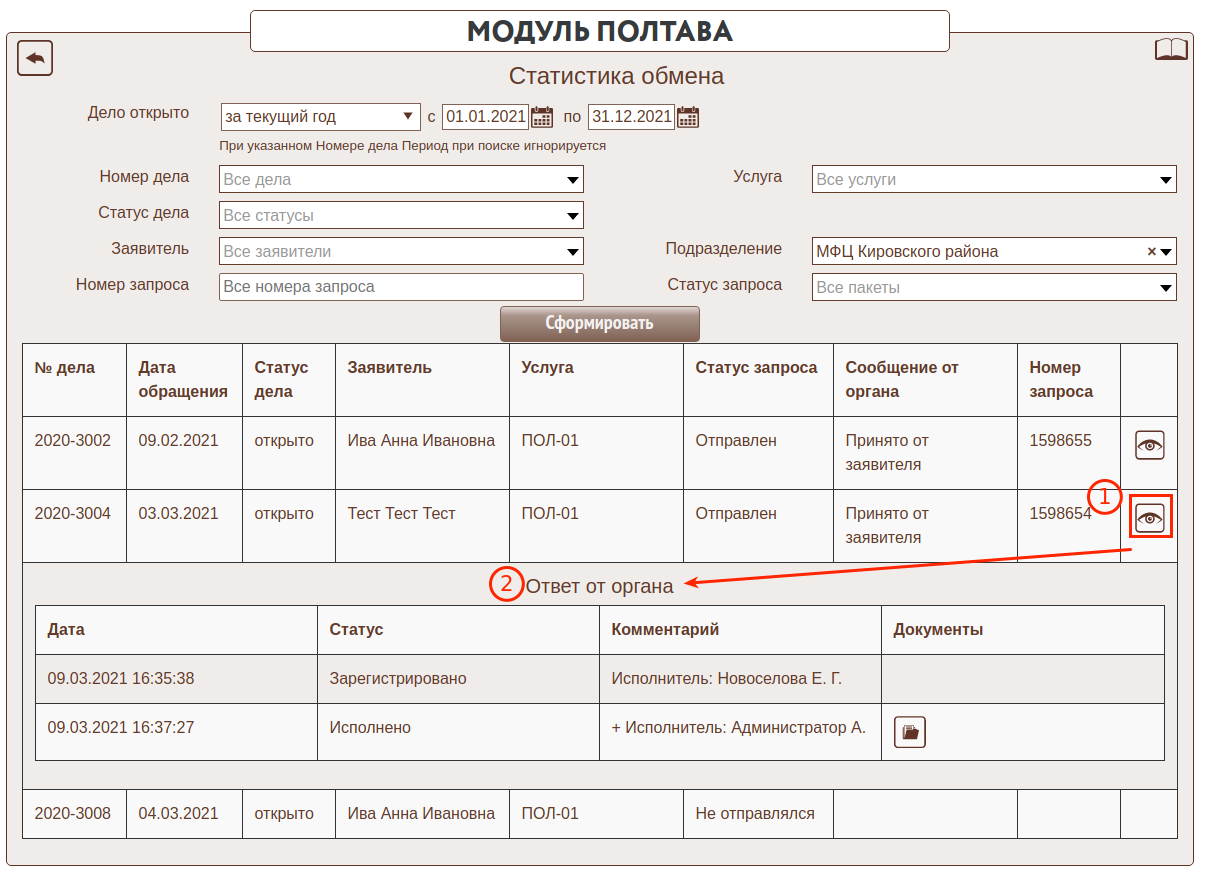Open documents folder for Исполнено response
1207x872 pixels.
909,732
